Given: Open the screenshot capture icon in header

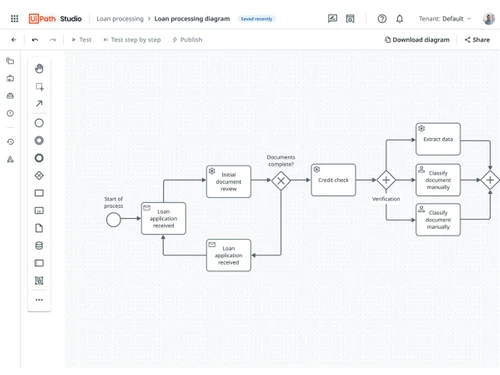Looking at the screenshot, I should coord(350,19).
